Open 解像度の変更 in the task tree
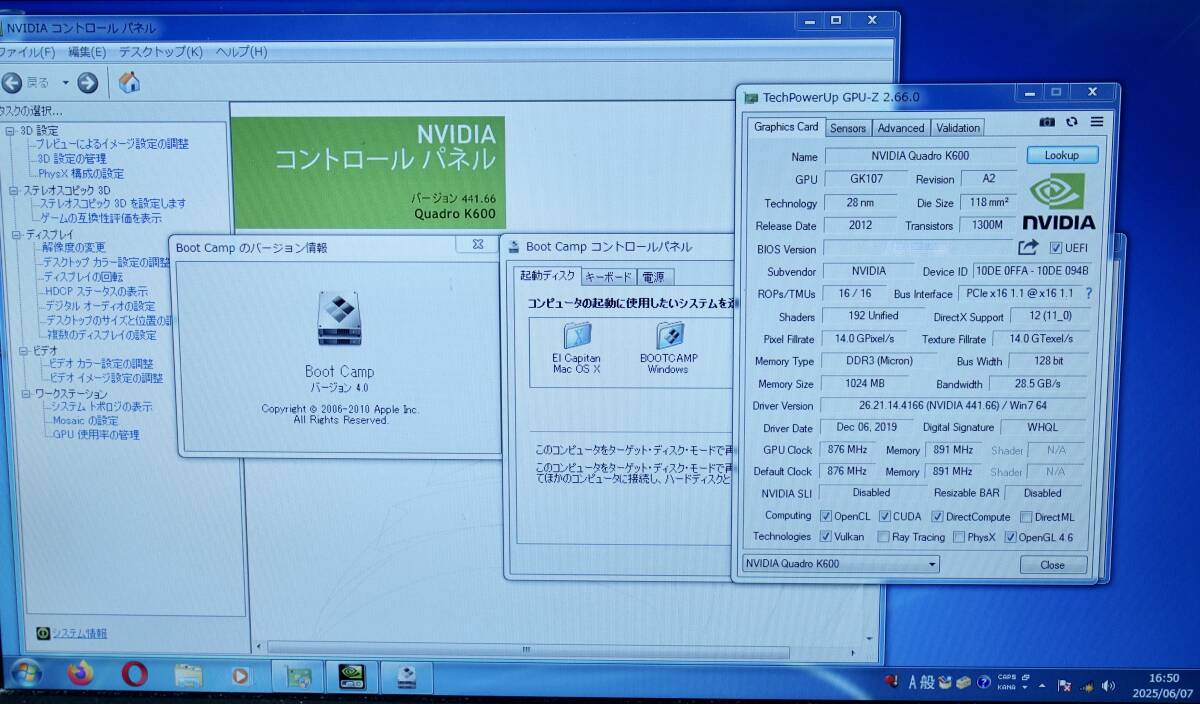This screenshot has height=704, width=1200. (73, 248)
